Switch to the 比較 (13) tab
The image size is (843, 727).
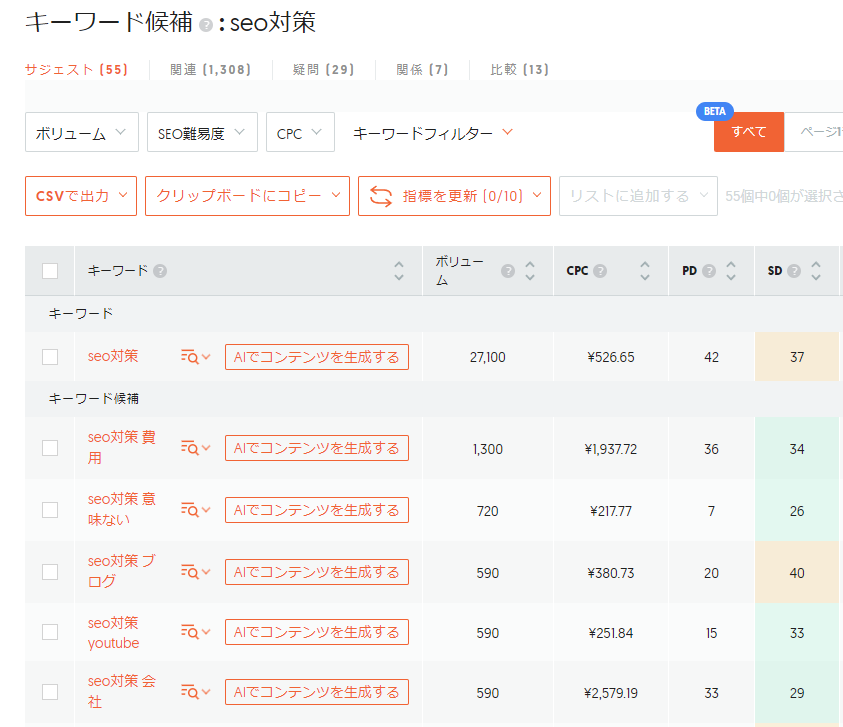point(519,69)
